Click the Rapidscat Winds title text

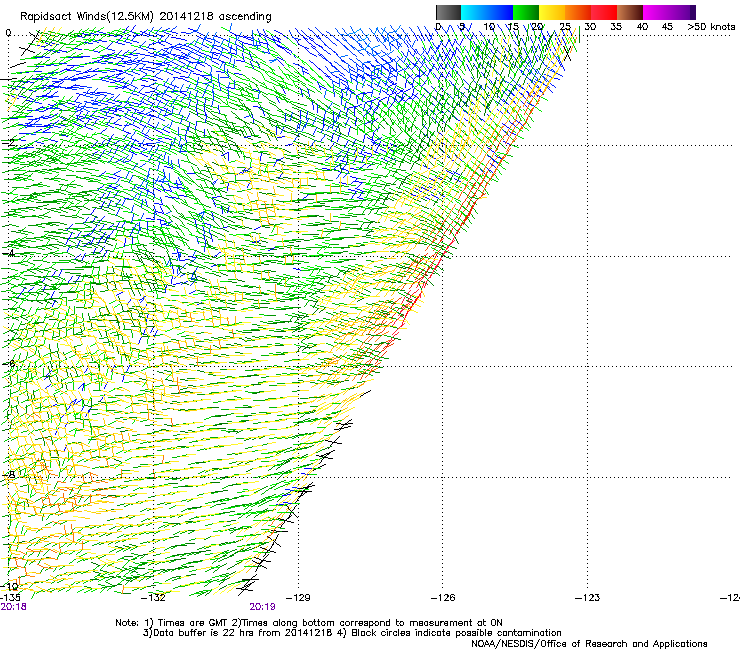[x=145, y=16]
